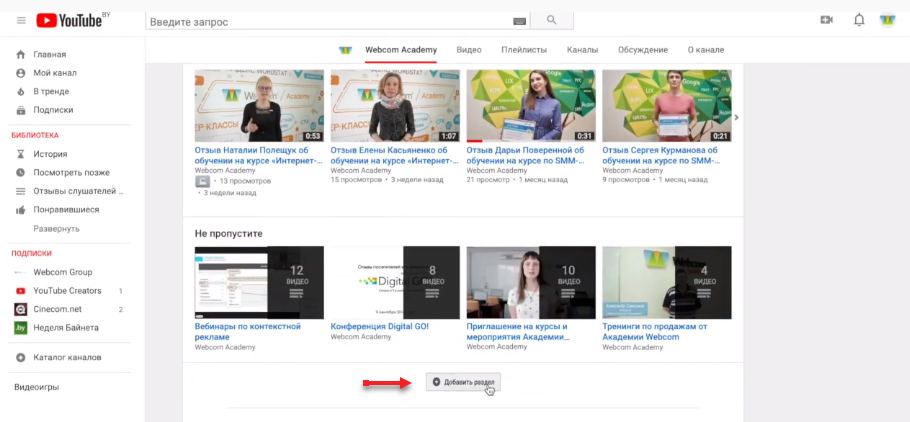The image size is (910, 422).
Task: Open History in the sidebar
Action: (50, 154)
